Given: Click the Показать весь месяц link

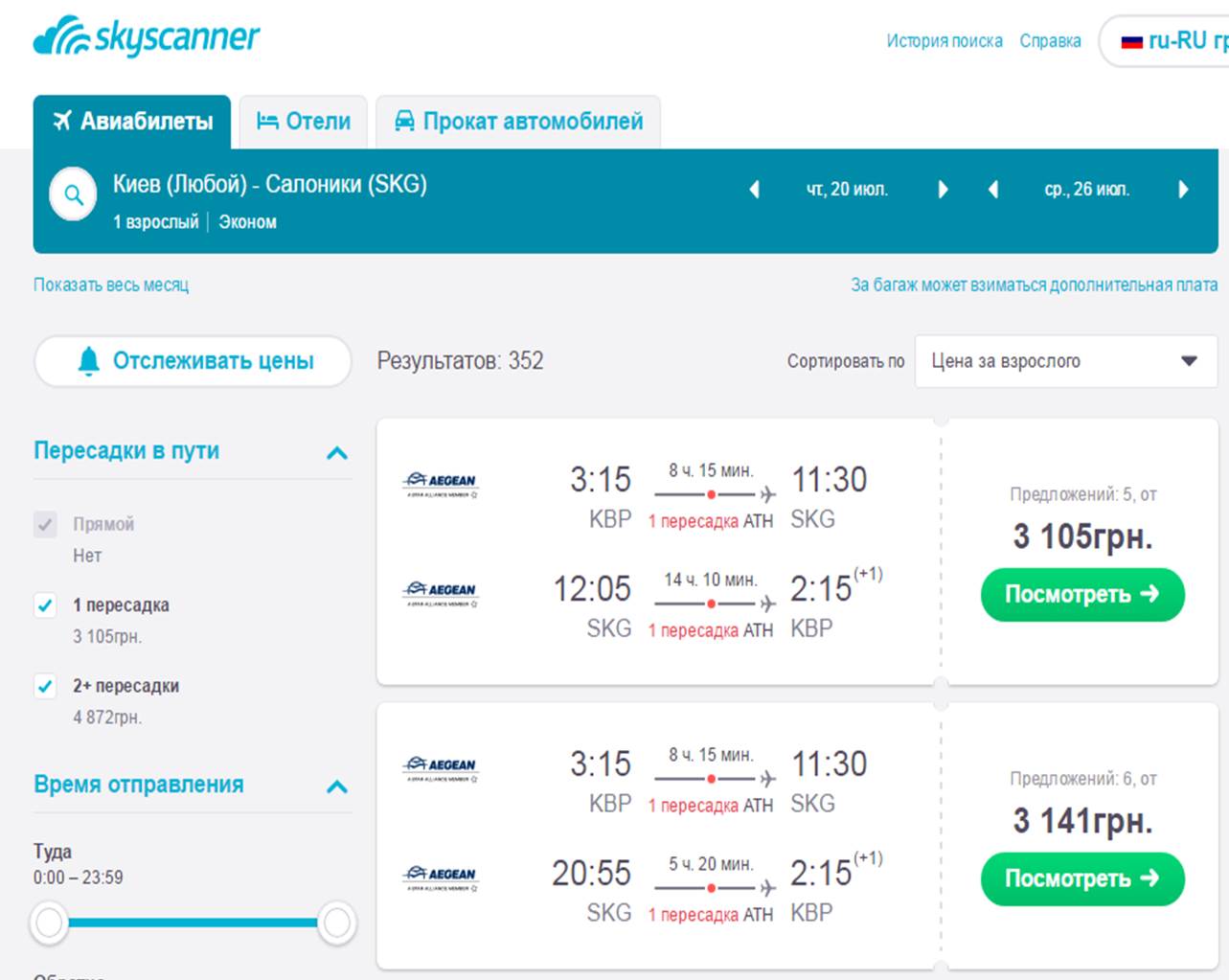Looking at the screenshot, I should click(x=111, y=285).
